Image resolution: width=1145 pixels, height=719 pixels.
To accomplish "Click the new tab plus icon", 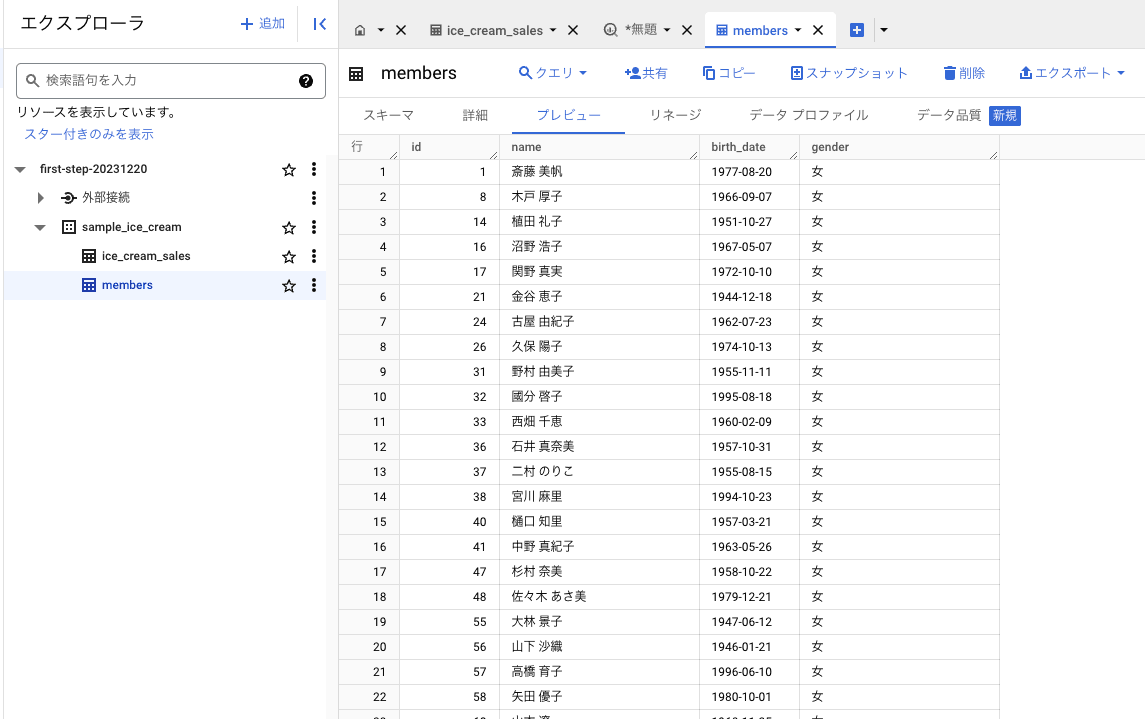I will click(x=856, y=31).
